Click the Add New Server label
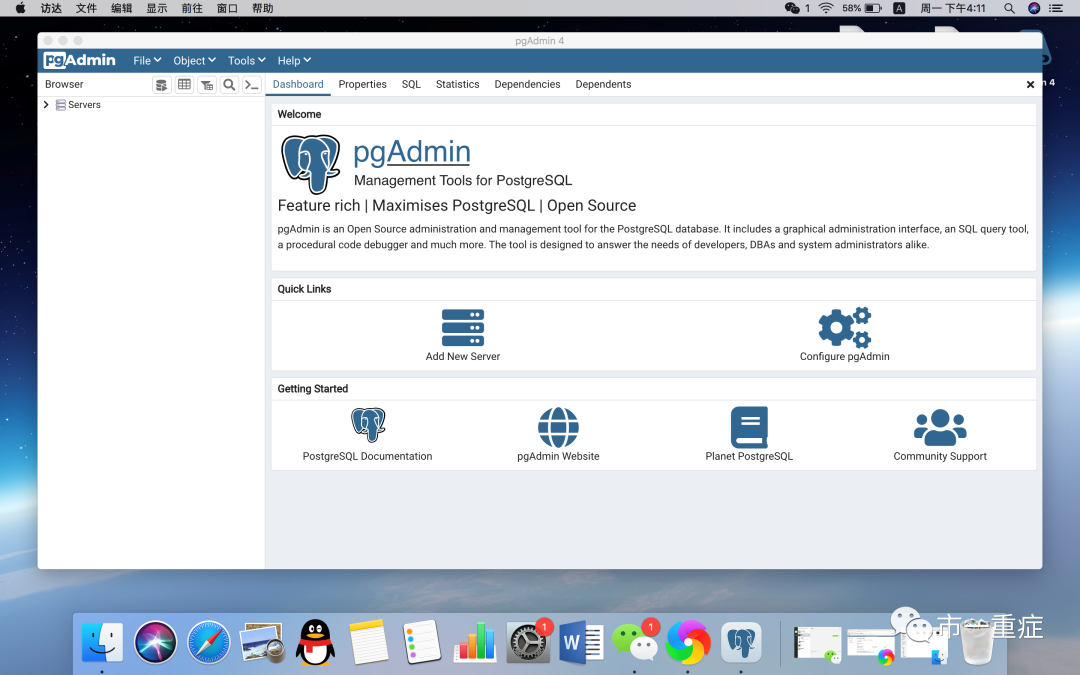The image size is (1080, 675). pos(463,356)
